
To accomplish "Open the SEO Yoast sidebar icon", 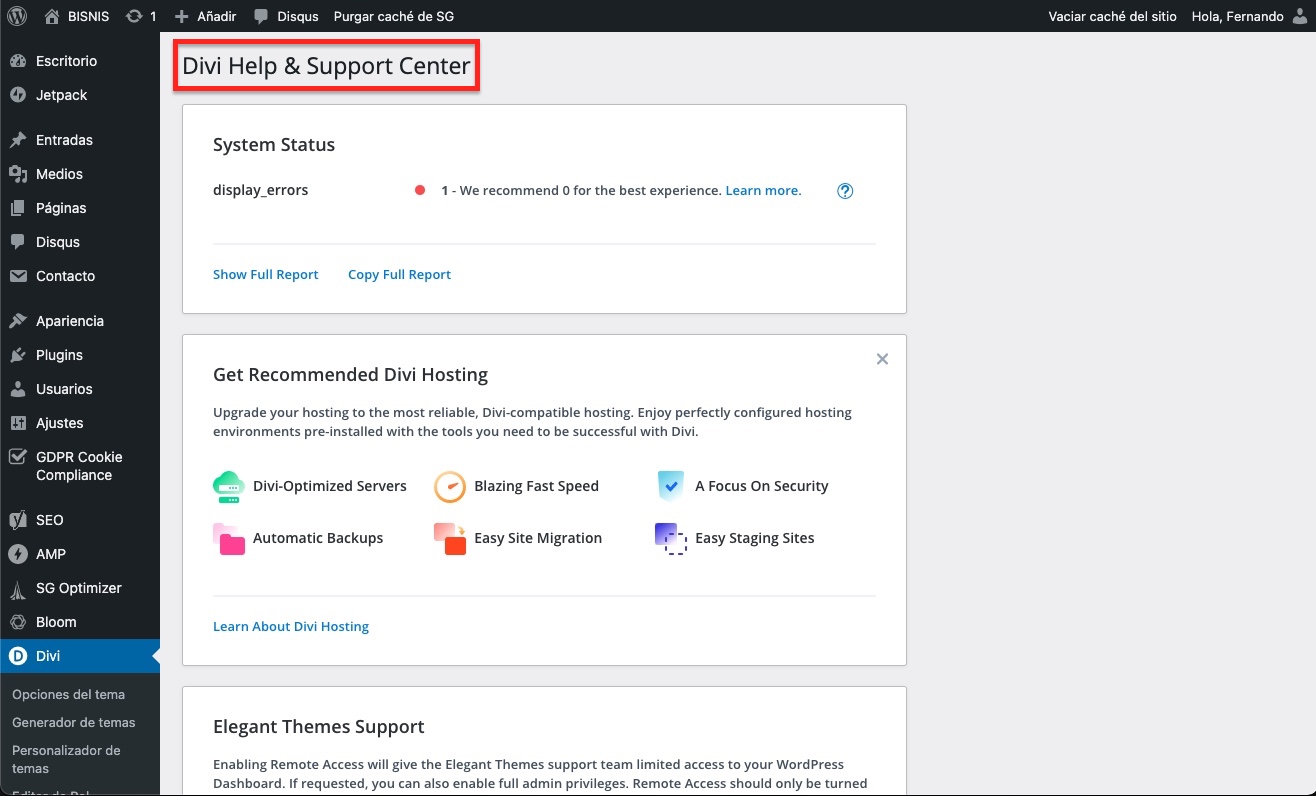I will [x=17, y=520].
